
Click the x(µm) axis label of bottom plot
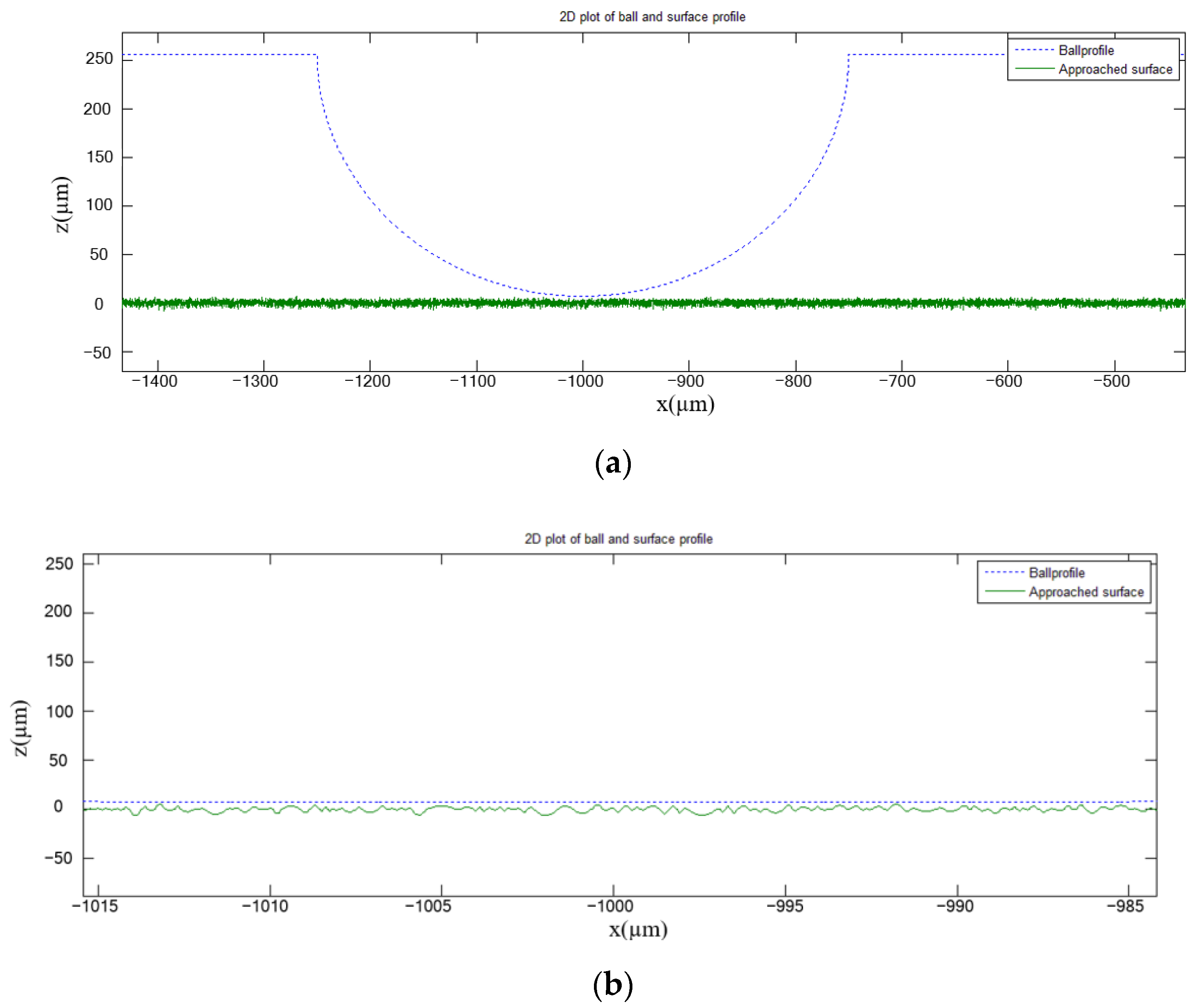(638, 929)
